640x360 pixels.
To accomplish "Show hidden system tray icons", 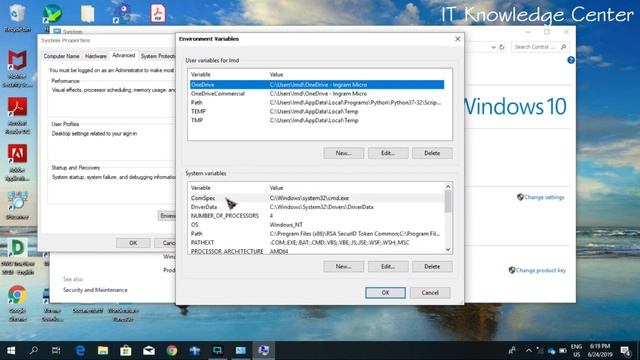I will coord(529,350).
